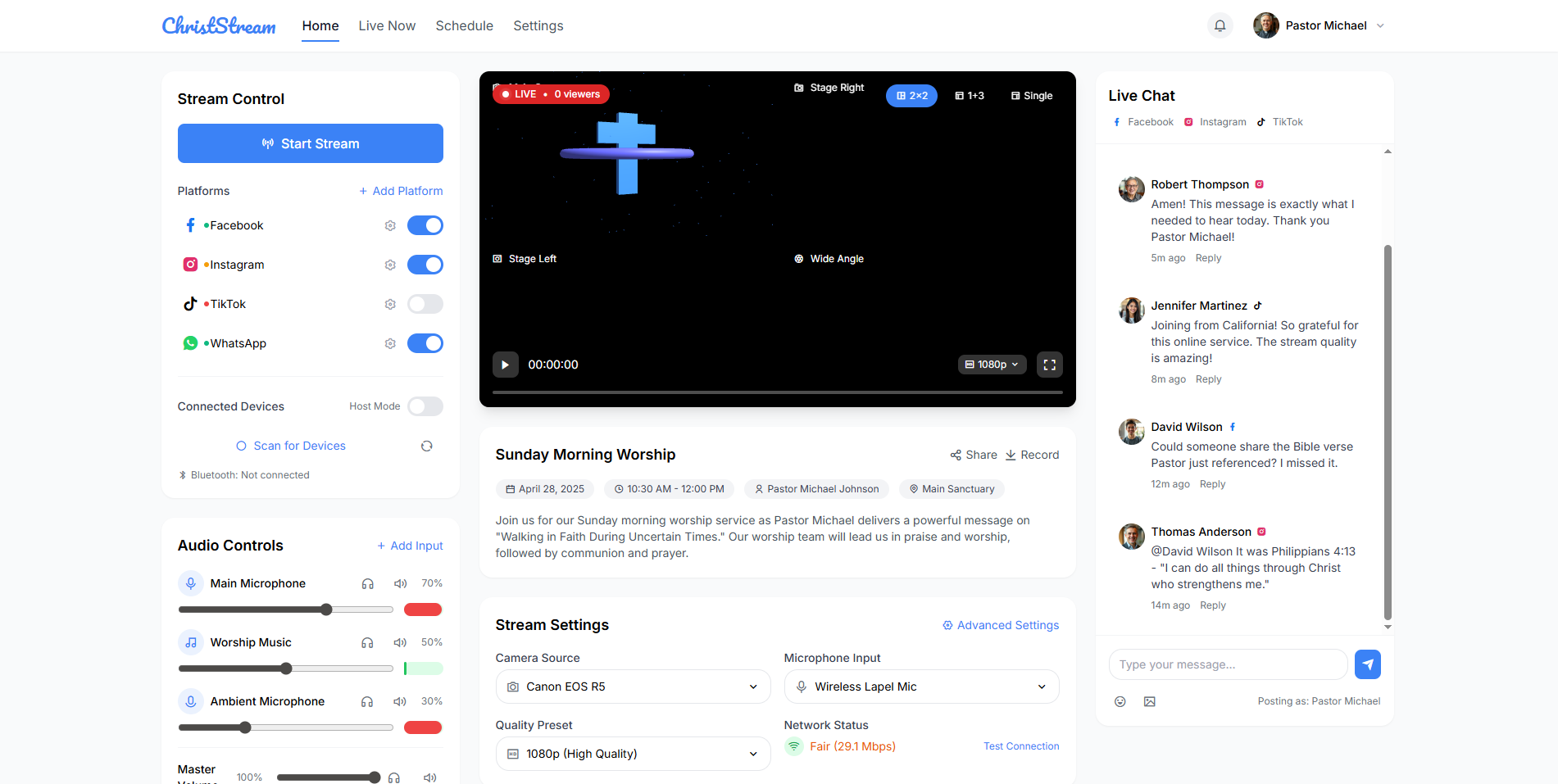Viewport: 1558px width, 784px height.
Task: Mute the Main Microphone speaker icon
Action: point(400,583)
